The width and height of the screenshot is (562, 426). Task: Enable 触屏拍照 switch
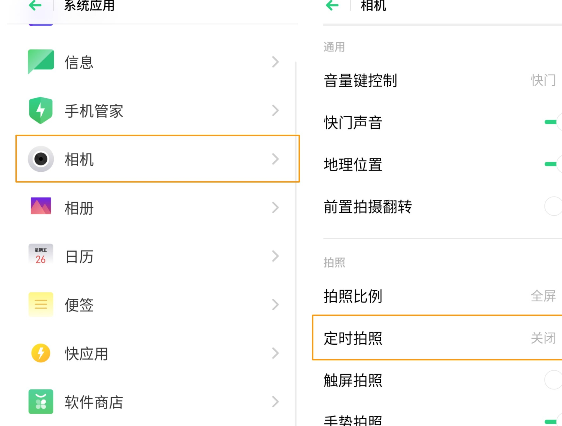pyautogui.click(x=553, y=380)
